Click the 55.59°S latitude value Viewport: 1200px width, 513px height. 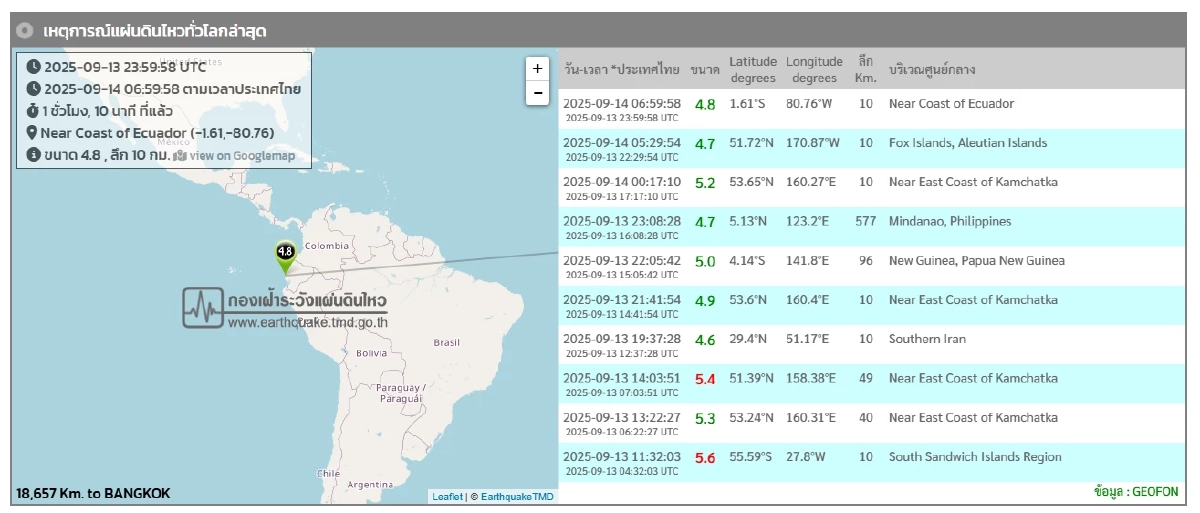[751, 457]
